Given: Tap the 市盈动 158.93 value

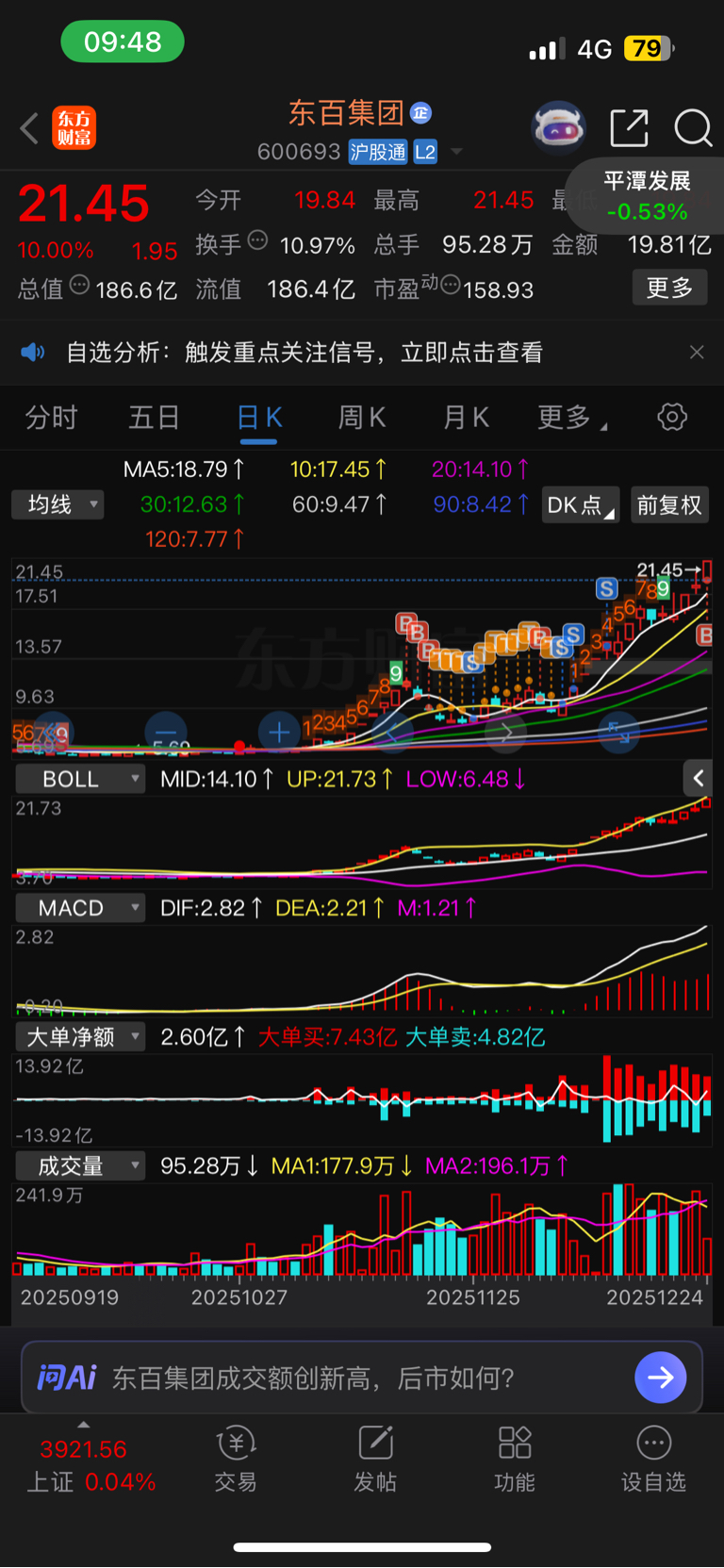Looking at the screenshot, I should 454,289.
